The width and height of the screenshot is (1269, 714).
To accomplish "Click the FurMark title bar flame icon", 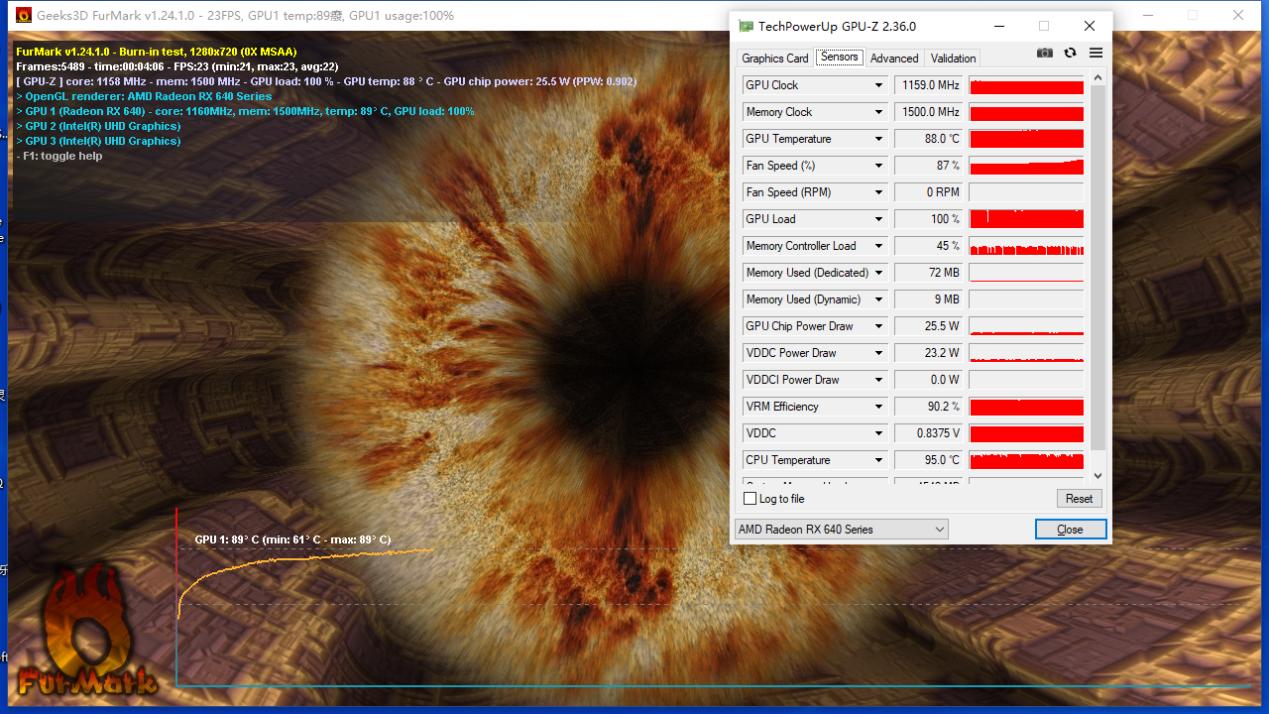I will (x=23, y=16).
